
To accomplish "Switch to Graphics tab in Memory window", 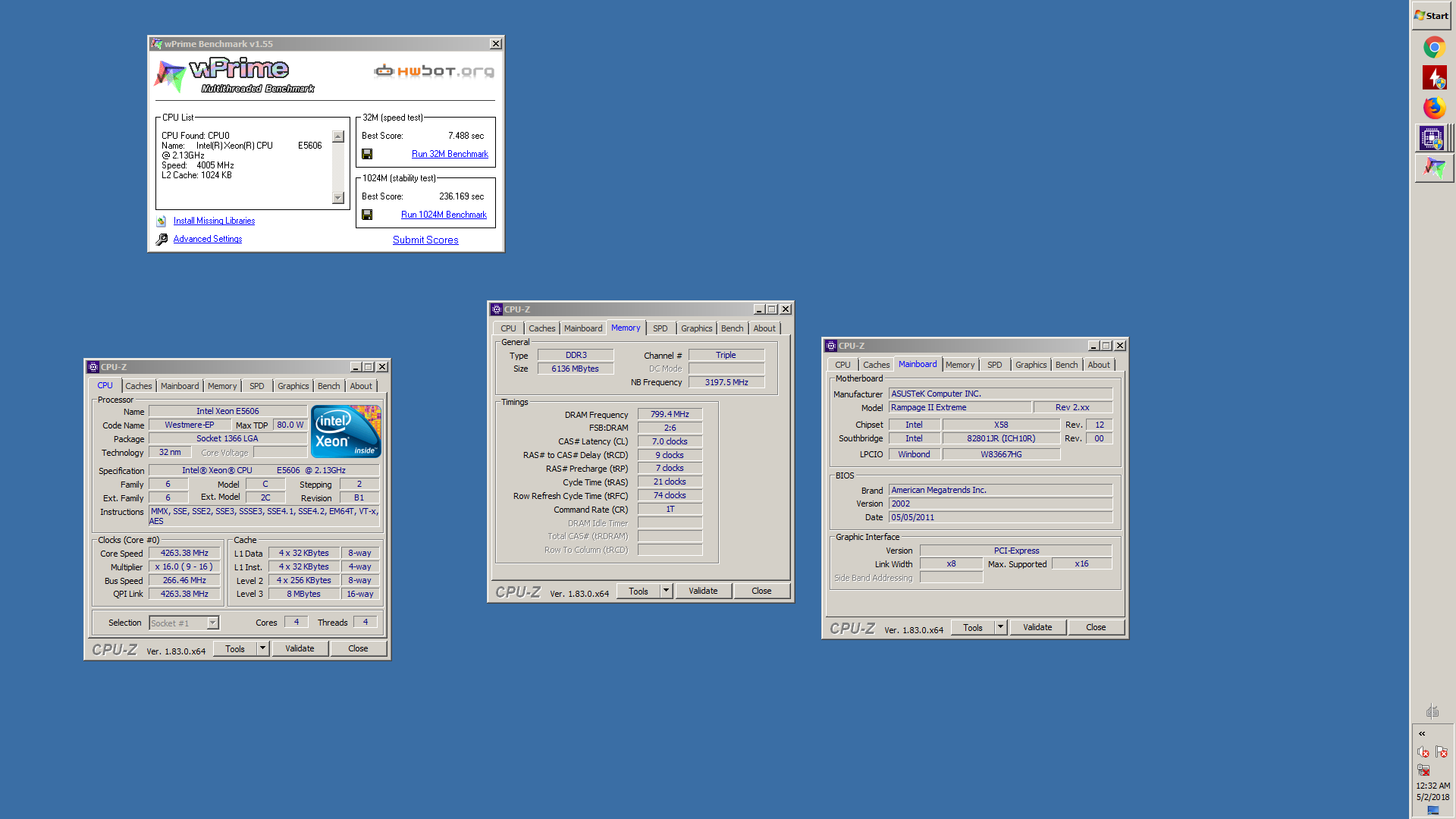I will [696, 328].
